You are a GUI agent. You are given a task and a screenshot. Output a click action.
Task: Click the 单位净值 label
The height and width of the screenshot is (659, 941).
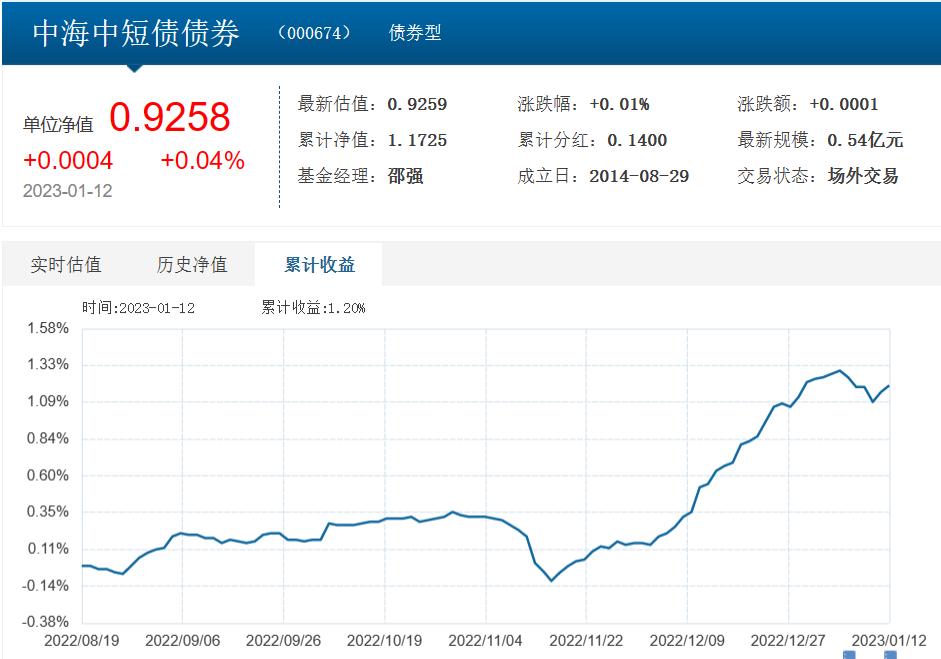tap(58, 125)
